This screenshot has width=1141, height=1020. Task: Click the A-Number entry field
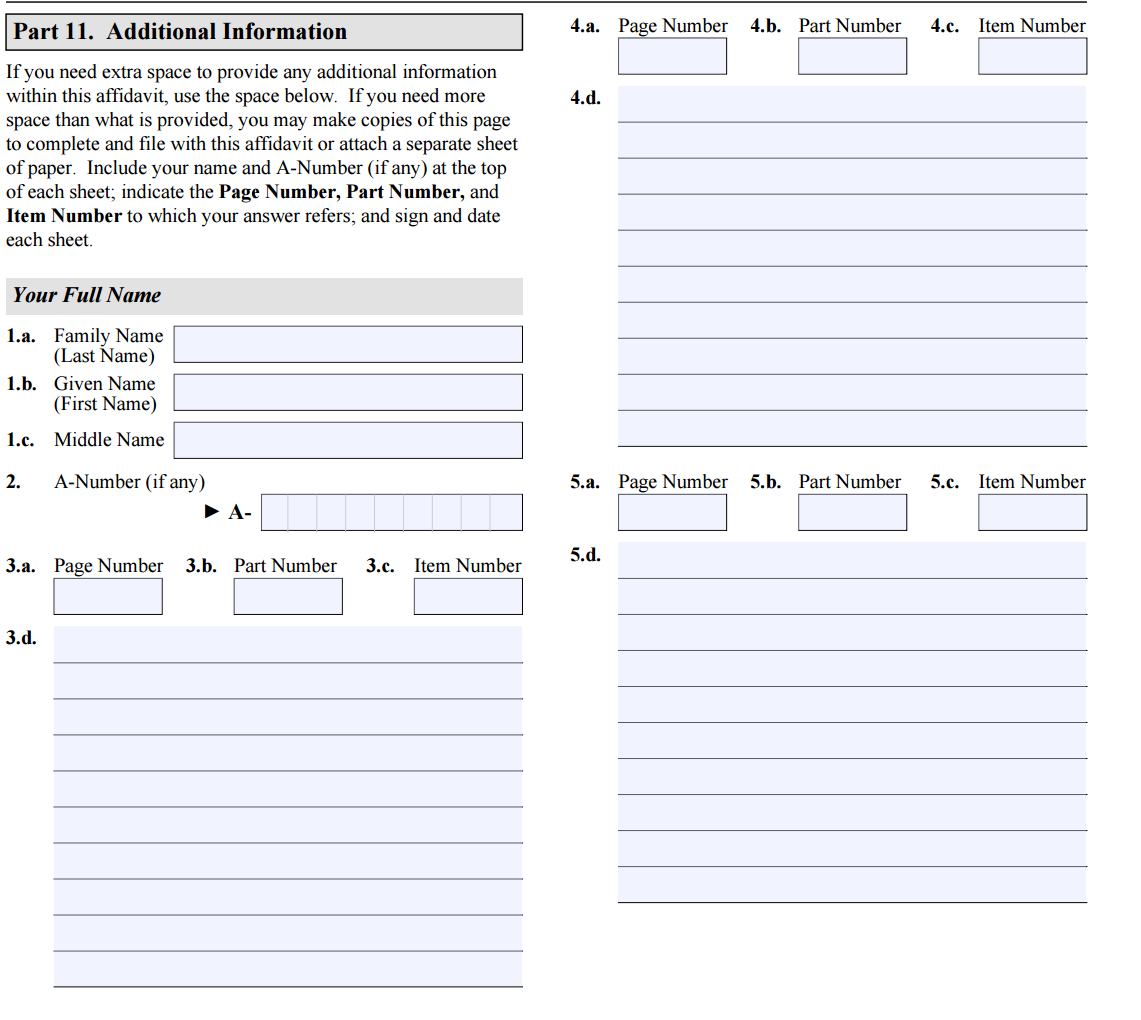391,512
